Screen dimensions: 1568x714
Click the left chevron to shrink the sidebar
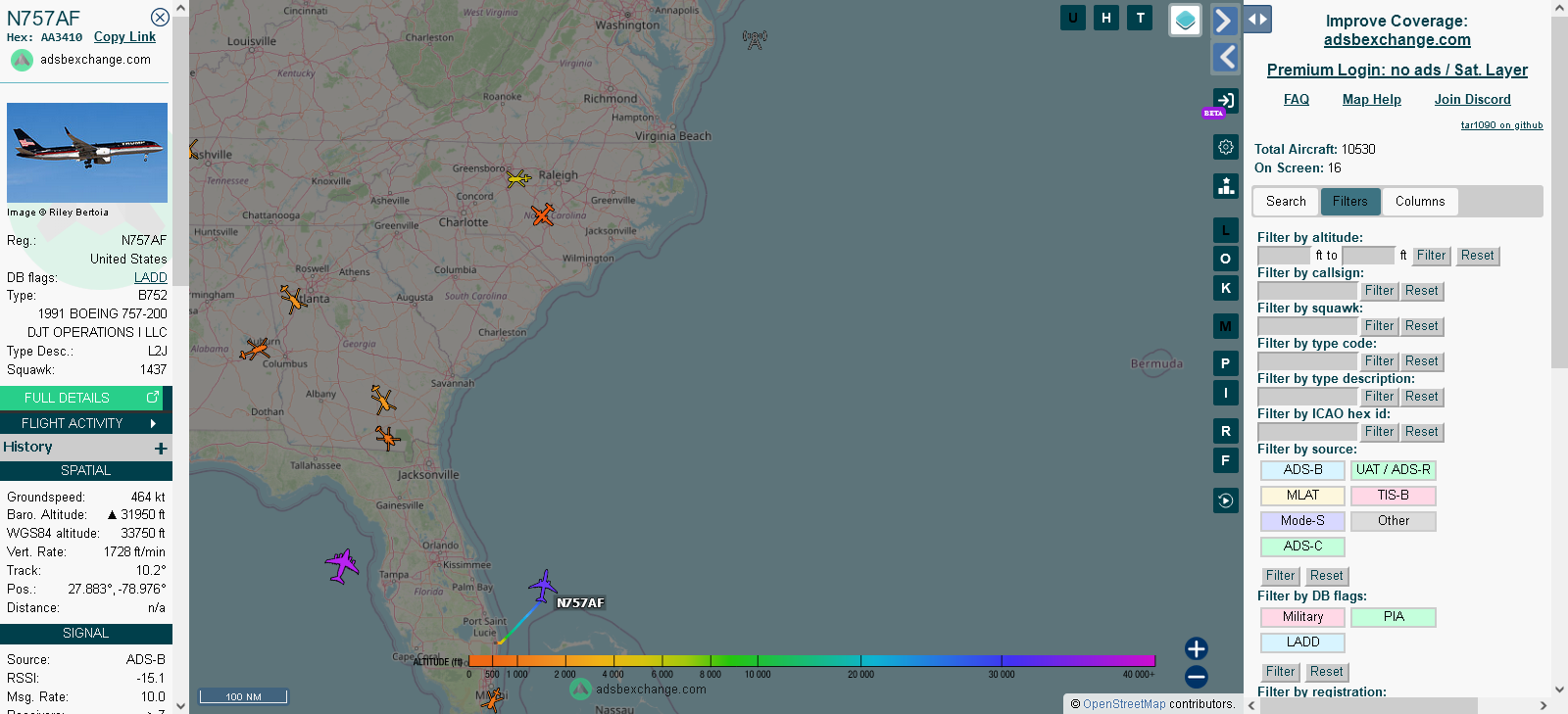click(x=1225, y=58)
